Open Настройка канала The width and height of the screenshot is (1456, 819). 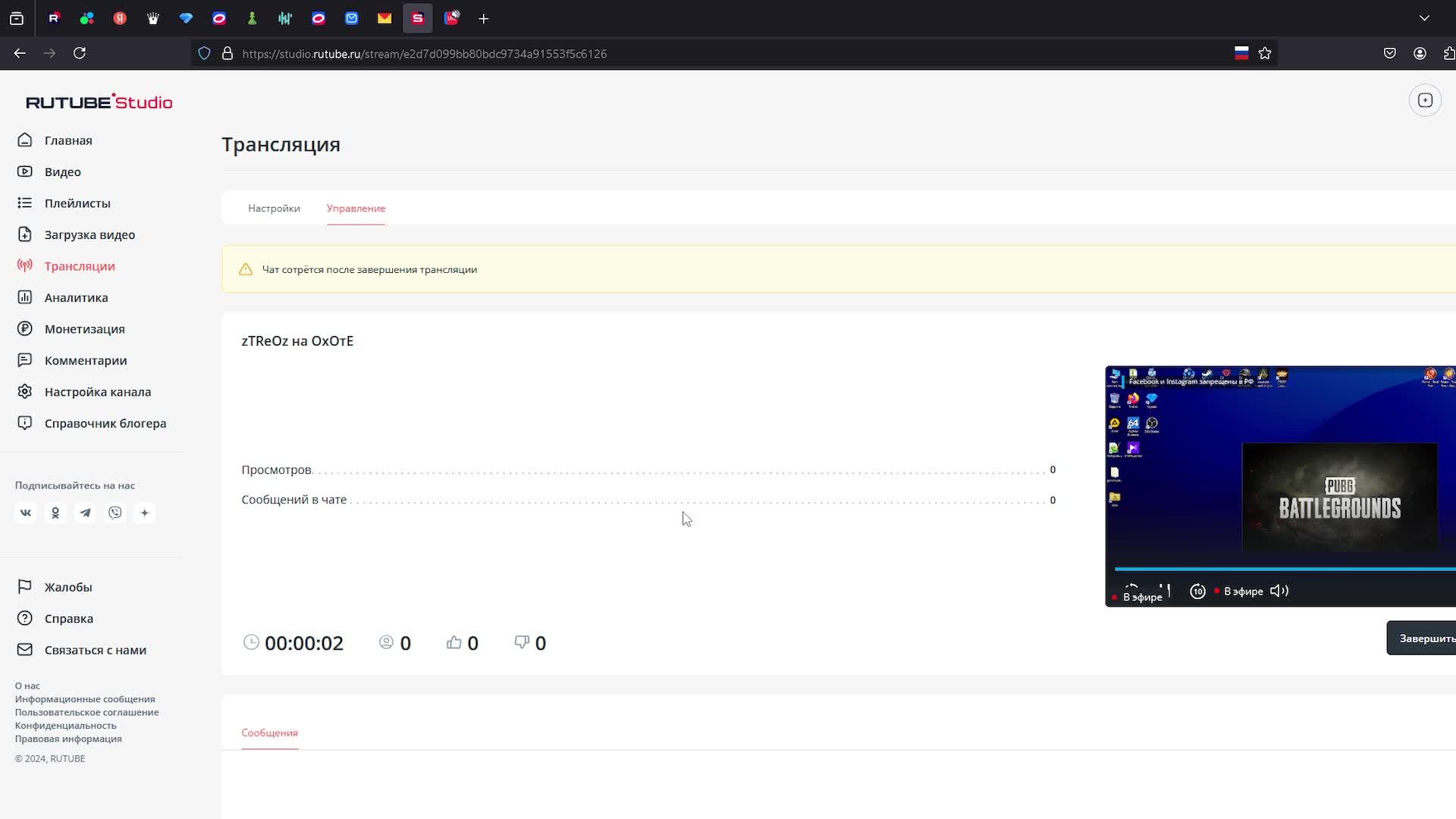pos(84,392)
